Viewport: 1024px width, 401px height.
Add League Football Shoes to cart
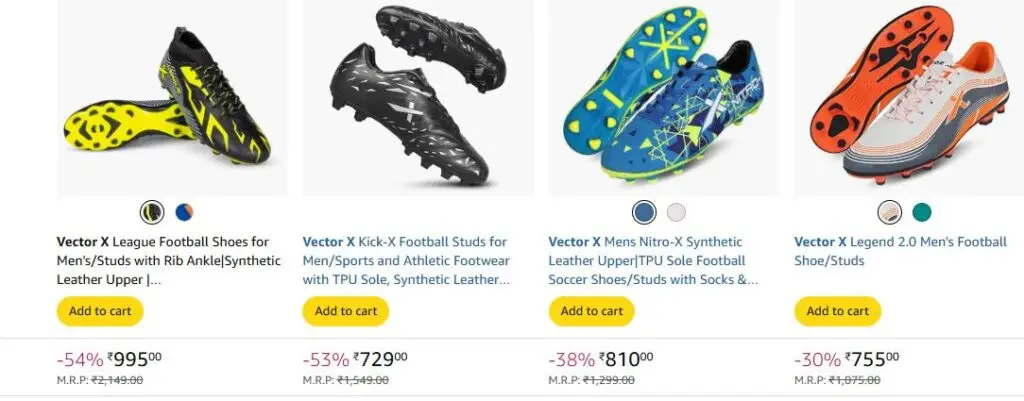point(100,311)
